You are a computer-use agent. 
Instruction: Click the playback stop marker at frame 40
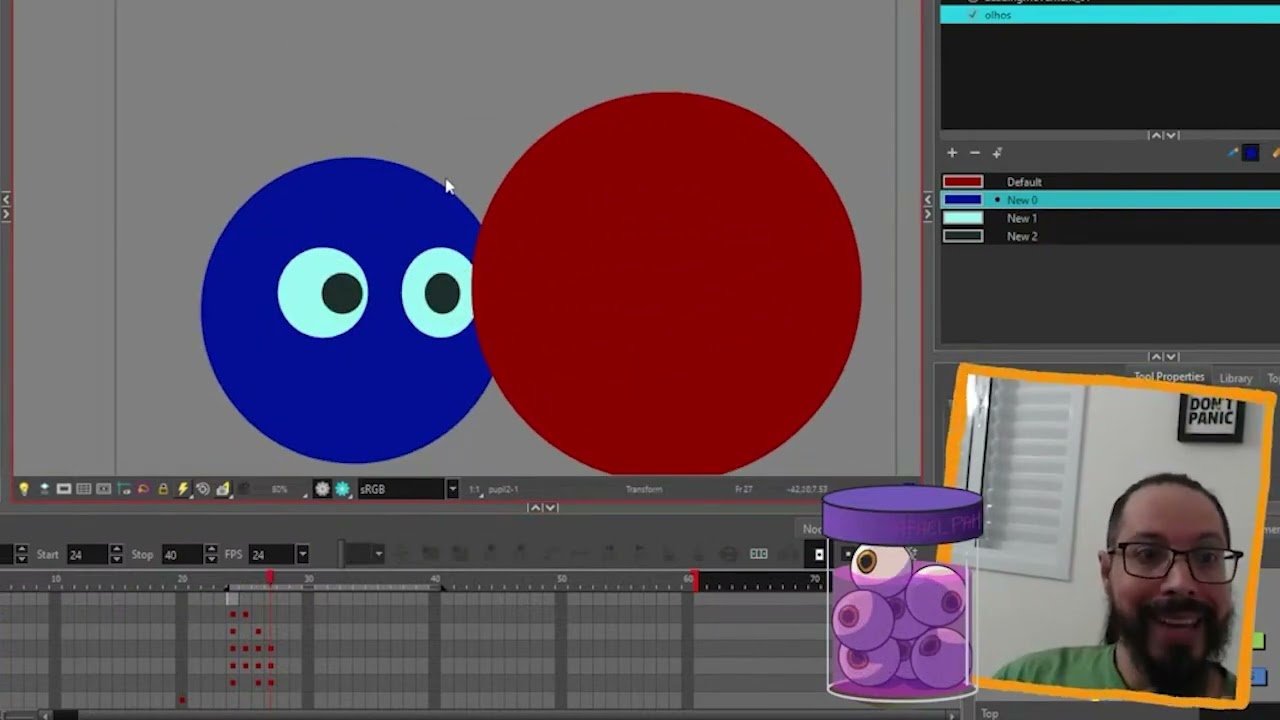[x=441, y=587]
